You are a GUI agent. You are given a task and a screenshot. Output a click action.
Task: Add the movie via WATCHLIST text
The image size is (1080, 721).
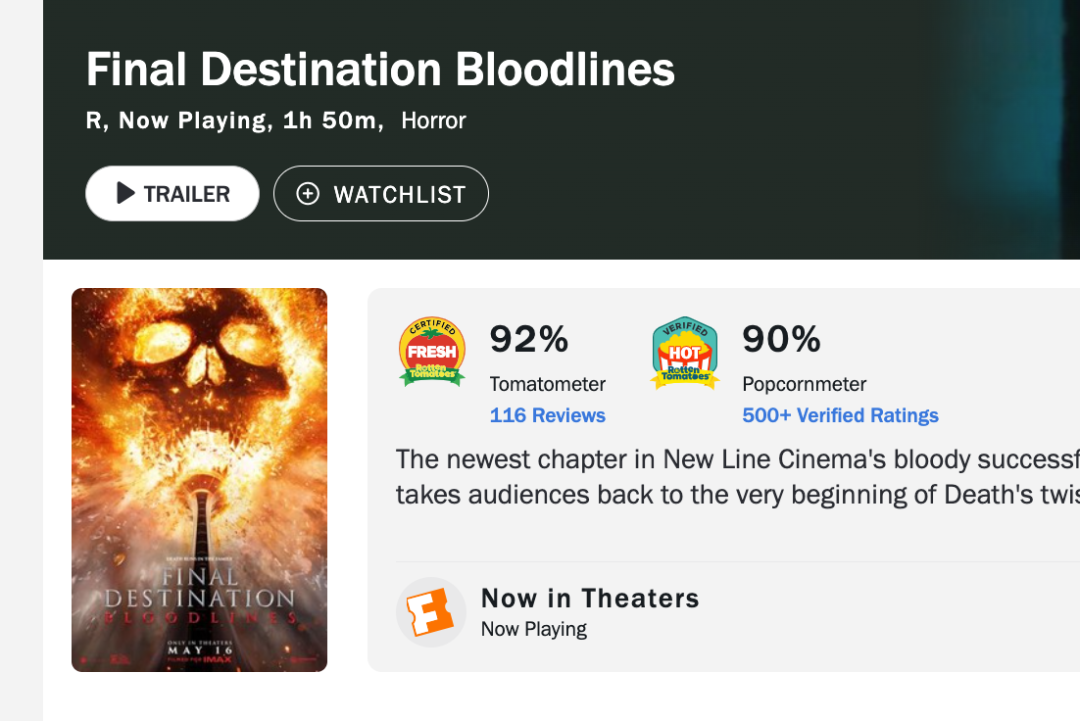tap(399, 195)
